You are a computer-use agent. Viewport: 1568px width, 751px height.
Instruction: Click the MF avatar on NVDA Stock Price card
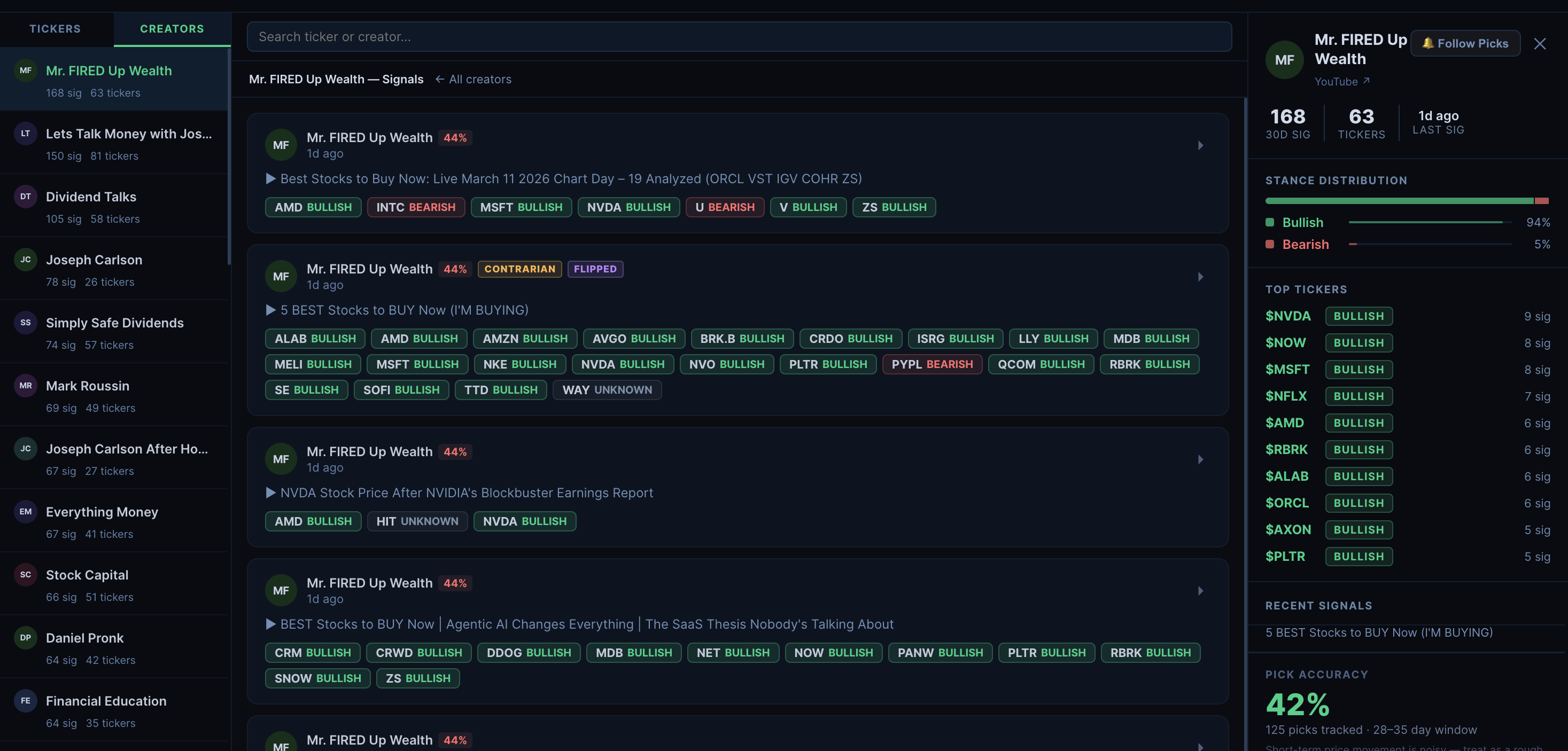click(x=281, y=459)
